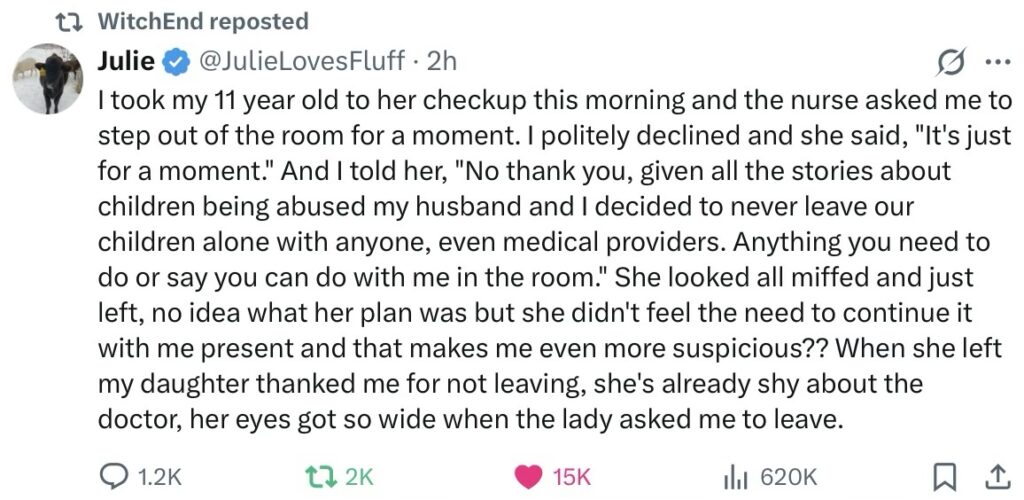Open the 2h timestamp of the post
Viewport: 1024px width, 500px height.
click(x=442, y=61)
